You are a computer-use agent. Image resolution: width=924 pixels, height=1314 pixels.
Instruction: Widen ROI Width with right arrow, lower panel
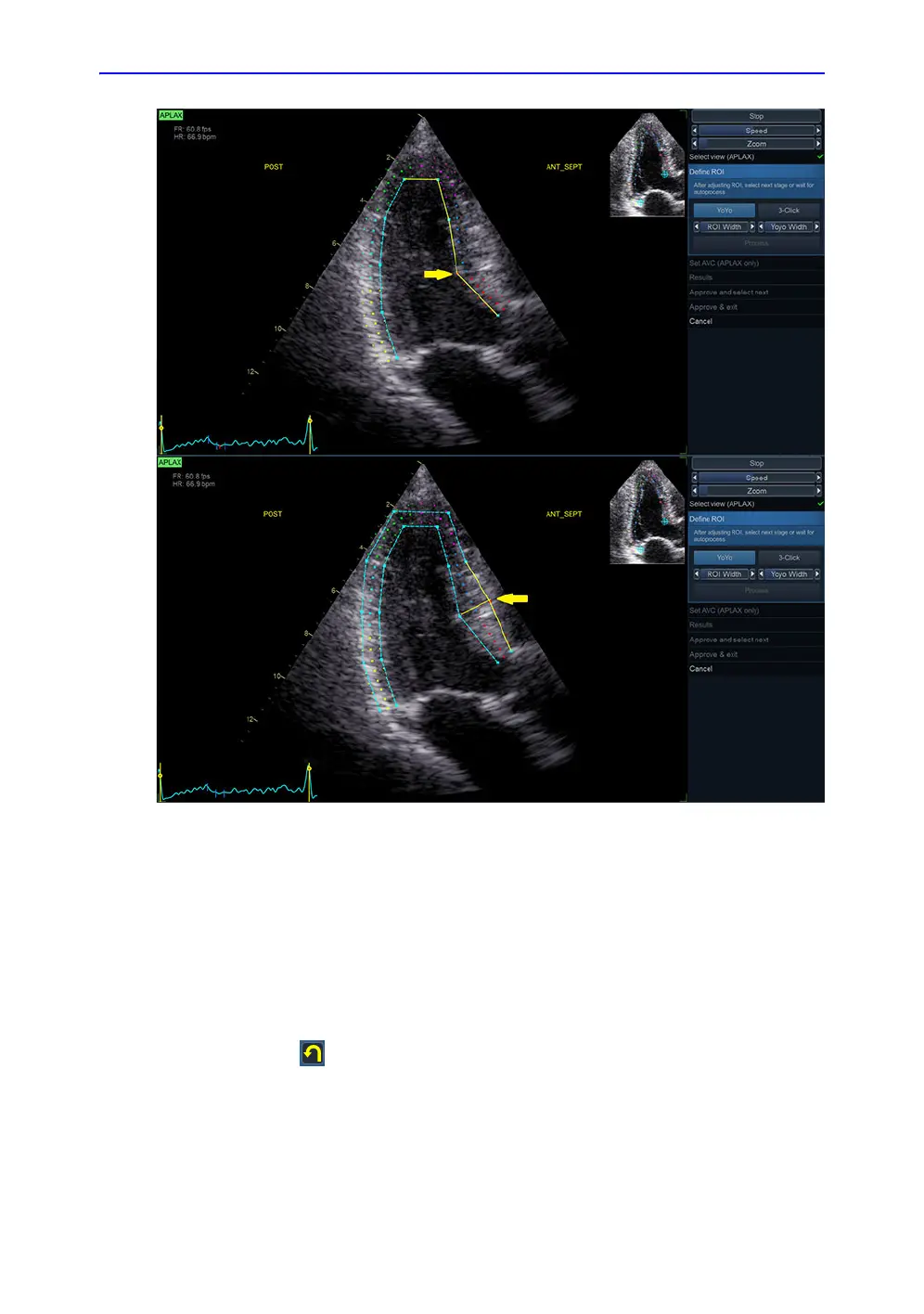click(752, 574)
